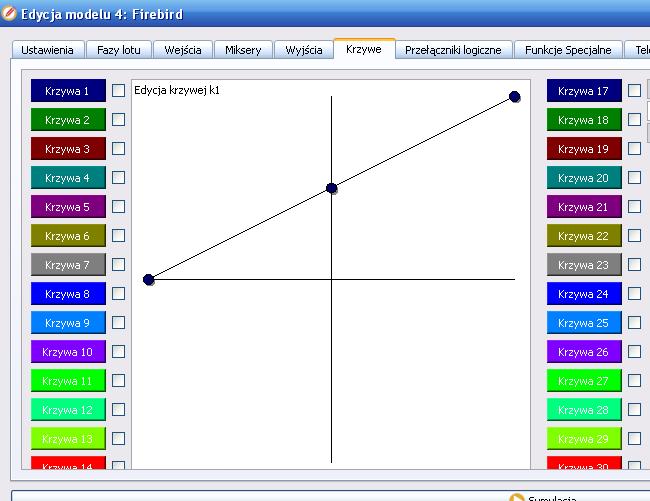Select the Krzywa 1 button
This screenshot has width=650, height=501.
(x=68, y=91)
